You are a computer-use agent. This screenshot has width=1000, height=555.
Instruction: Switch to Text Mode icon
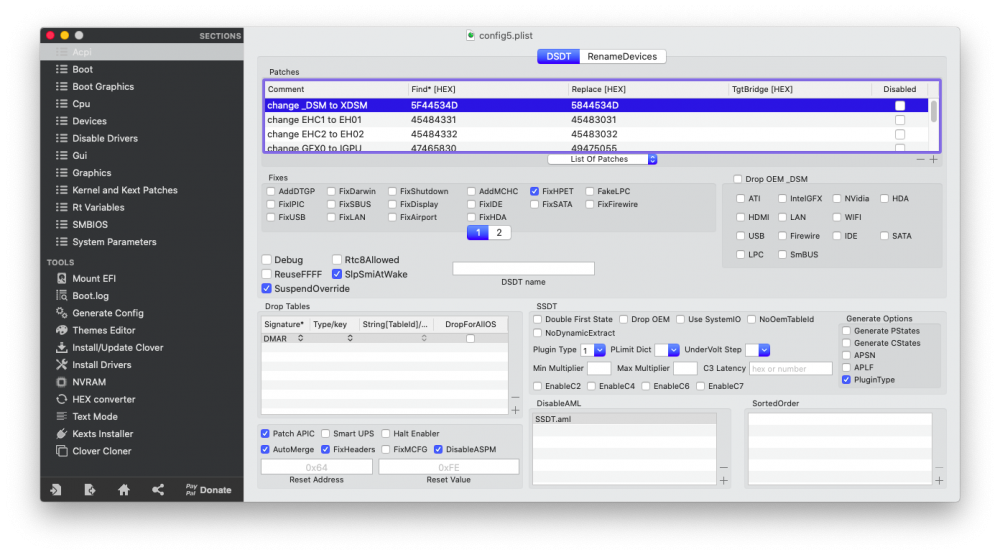61,416
